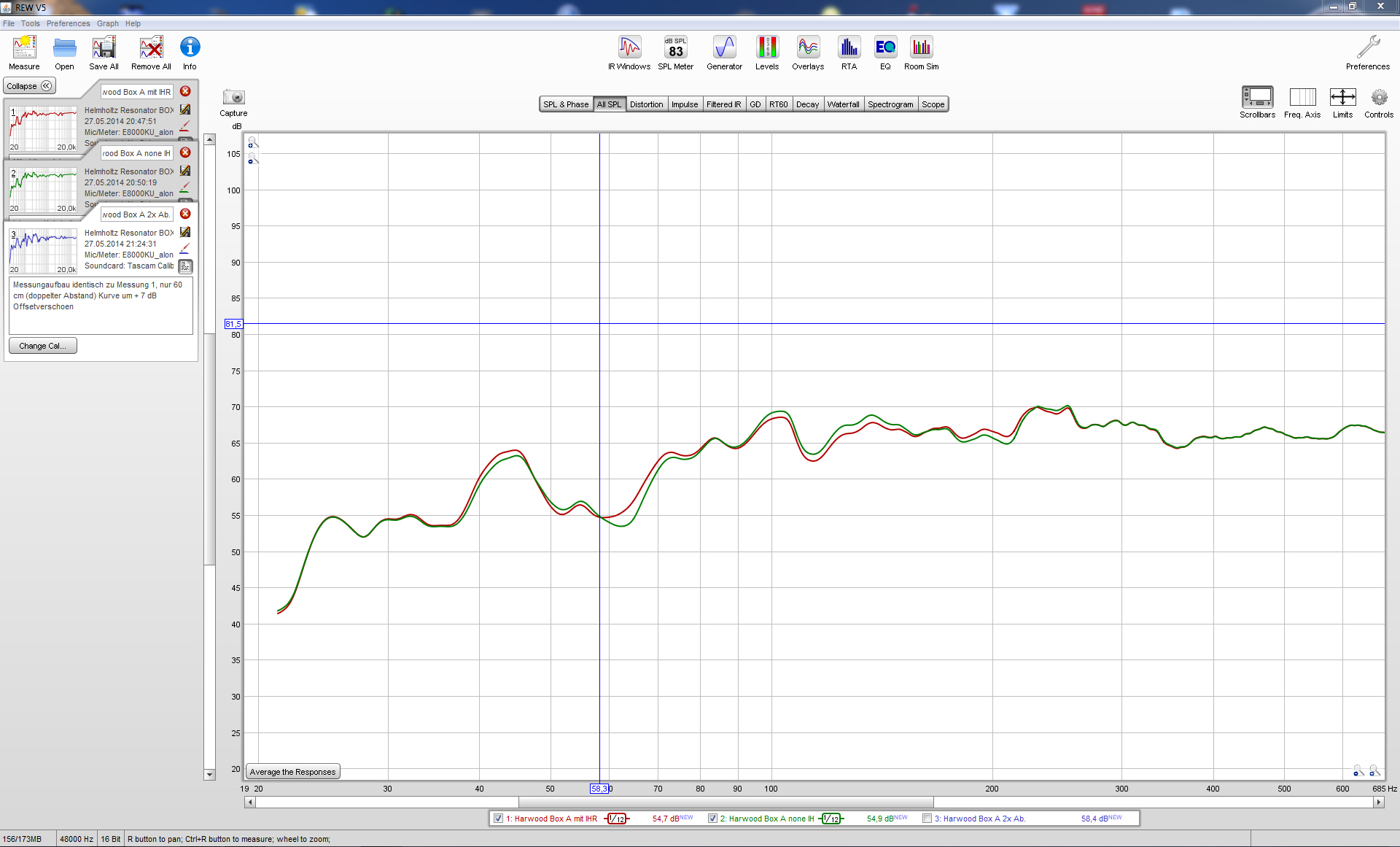Image resolution: width=1400 pixels, height=847 pixels.
Task: Capture the graph image
Action: 233,102
